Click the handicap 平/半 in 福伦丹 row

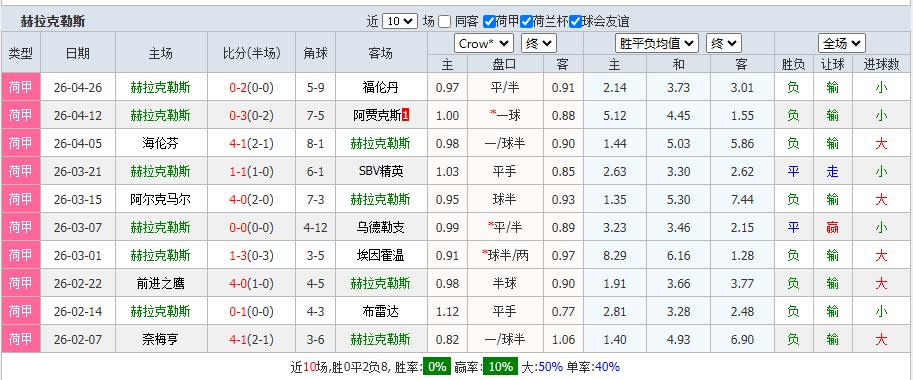point(505,88)
